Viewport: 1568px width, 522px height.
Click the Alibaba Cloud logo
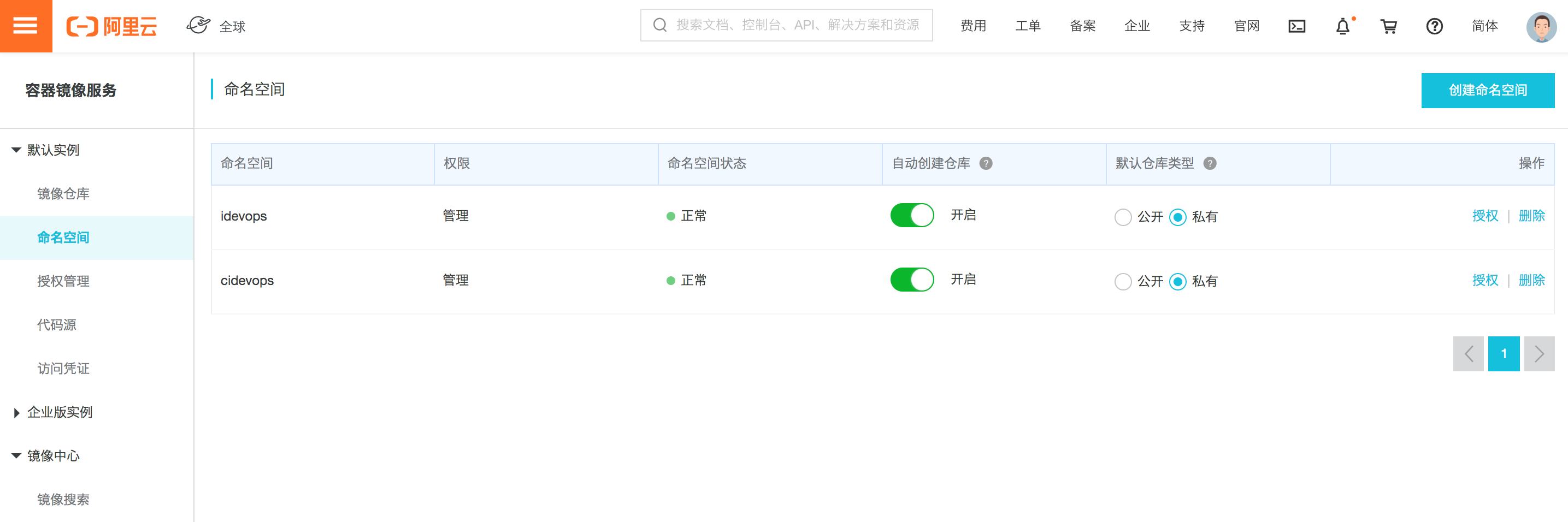[112, 26]
